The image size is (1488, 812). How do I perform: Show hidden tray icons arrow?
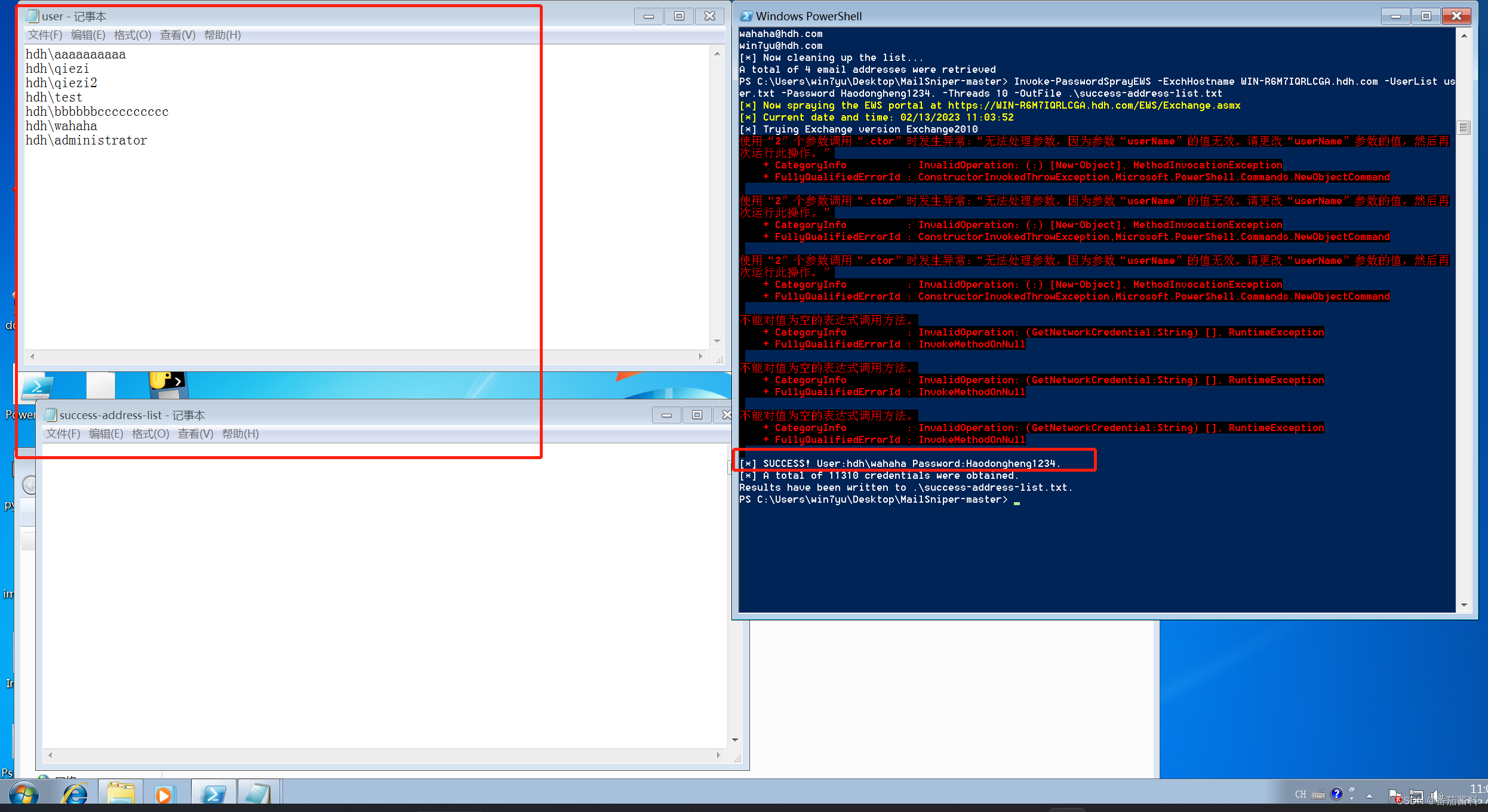[x=1369, y=795]
